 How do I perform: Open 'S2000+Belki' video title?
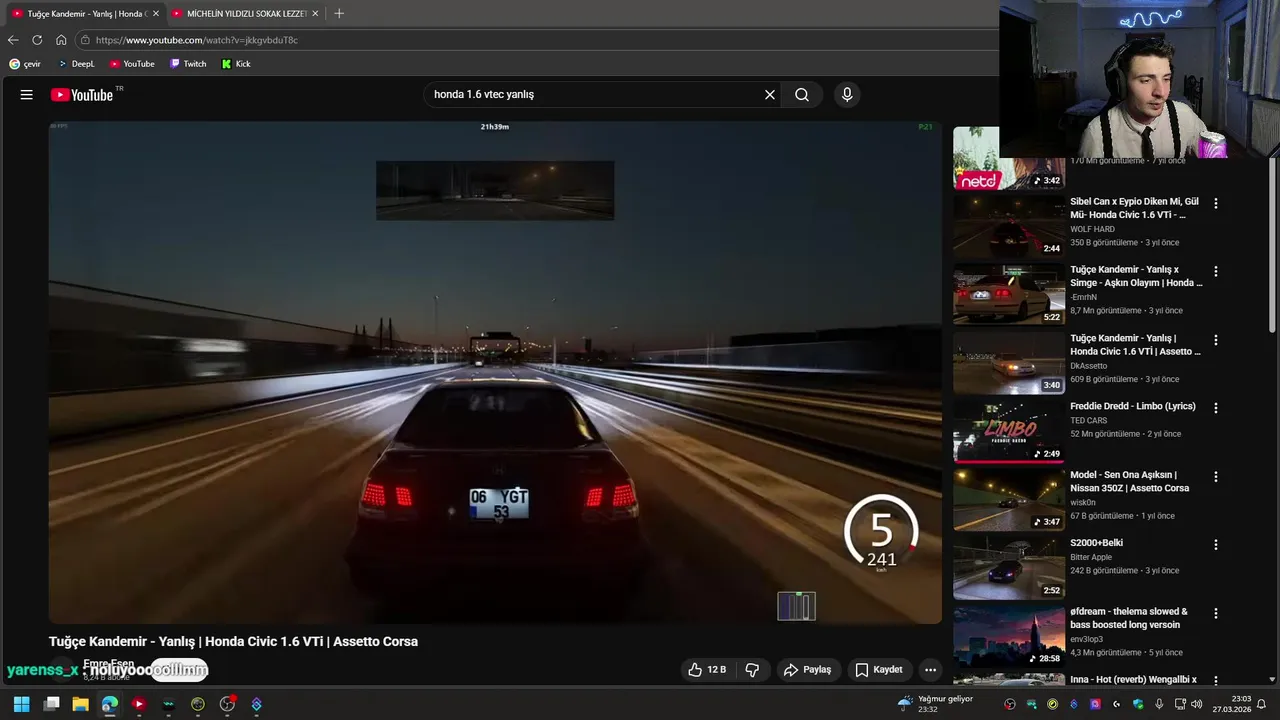click(x=1097, y=543)
